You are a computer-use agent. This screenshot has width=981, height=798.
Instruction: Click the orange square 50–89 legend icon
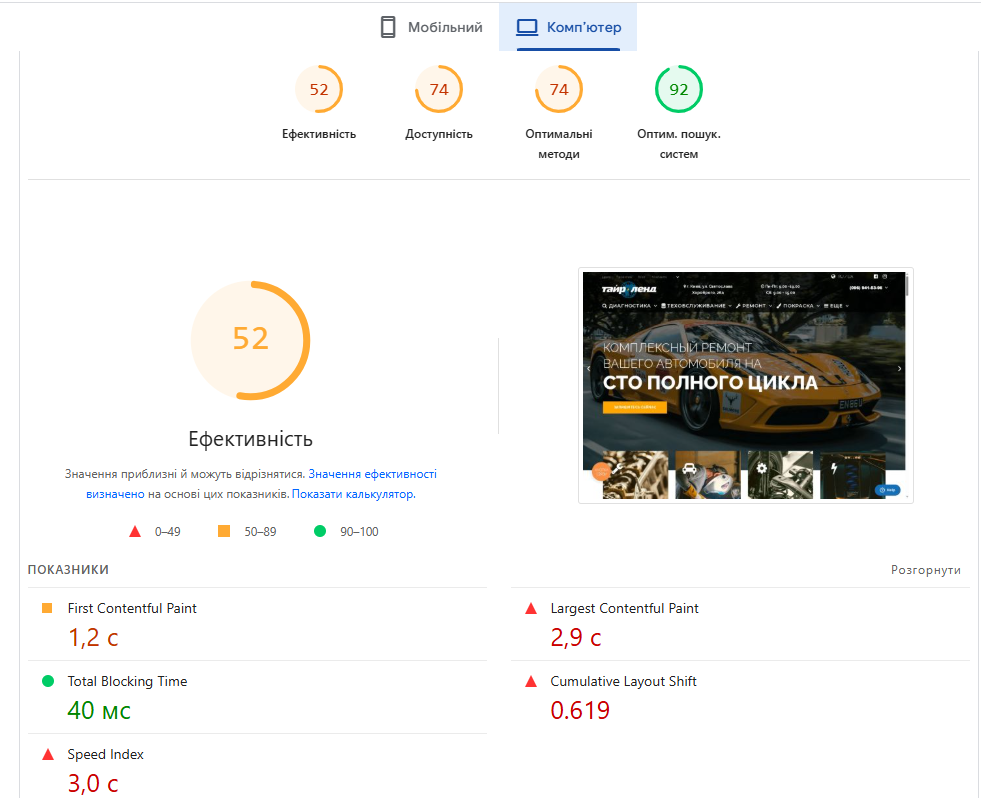click(224, 531)
